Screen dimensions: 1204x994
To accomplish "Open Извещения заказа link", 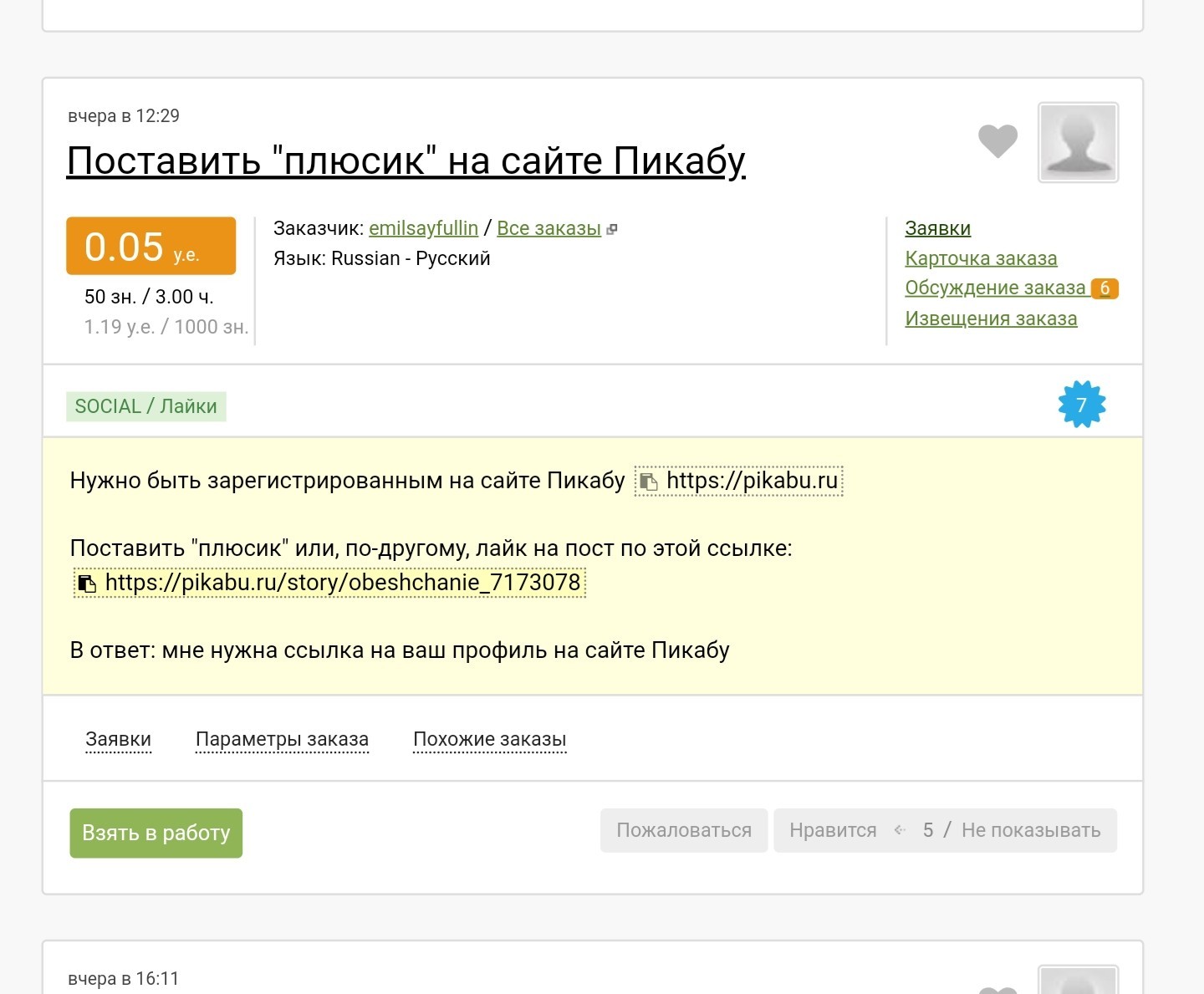I will coord(991,319).
